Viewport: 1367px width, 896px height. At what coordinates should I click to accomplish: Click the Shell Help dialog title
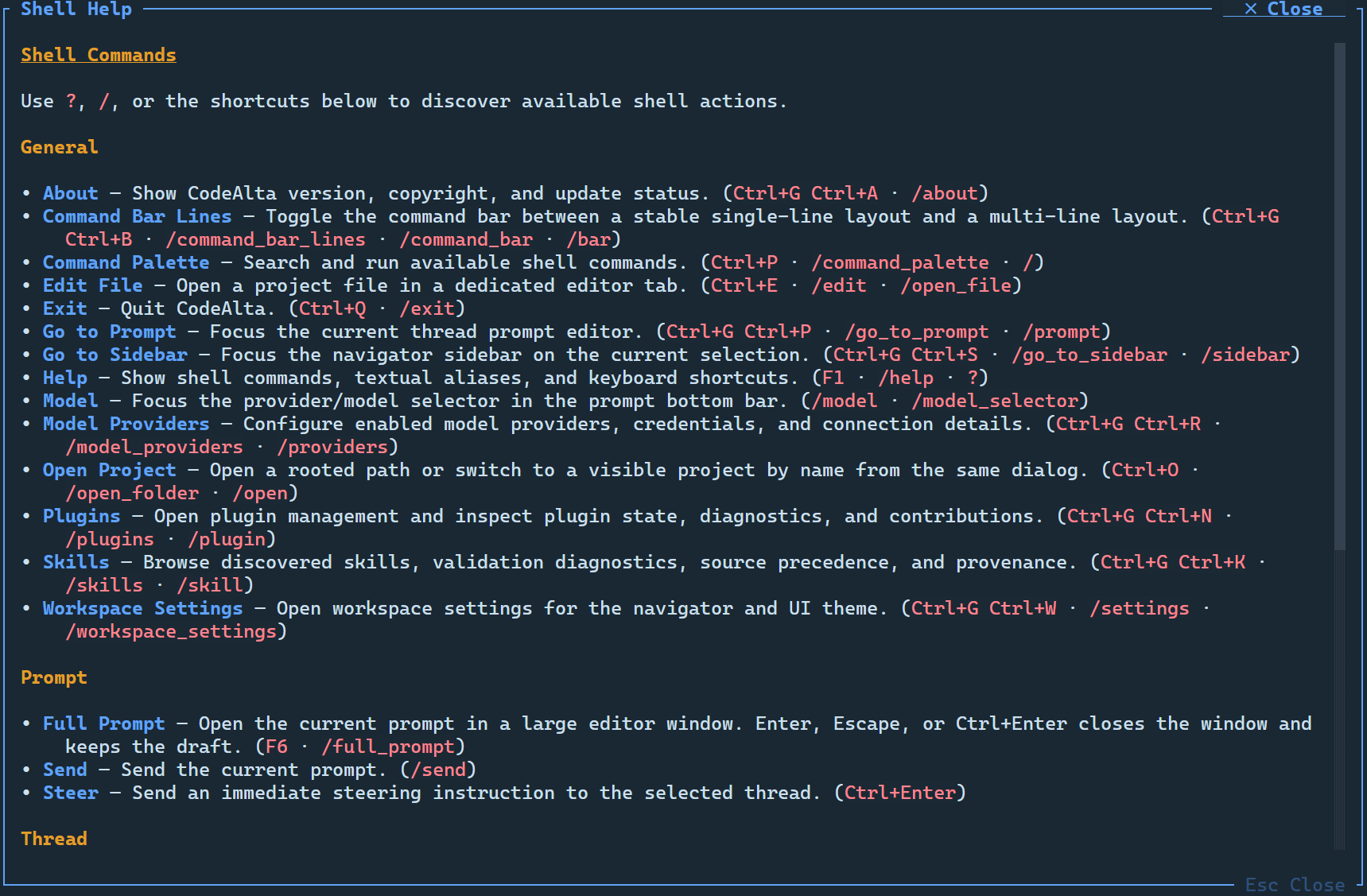[76, 9]
